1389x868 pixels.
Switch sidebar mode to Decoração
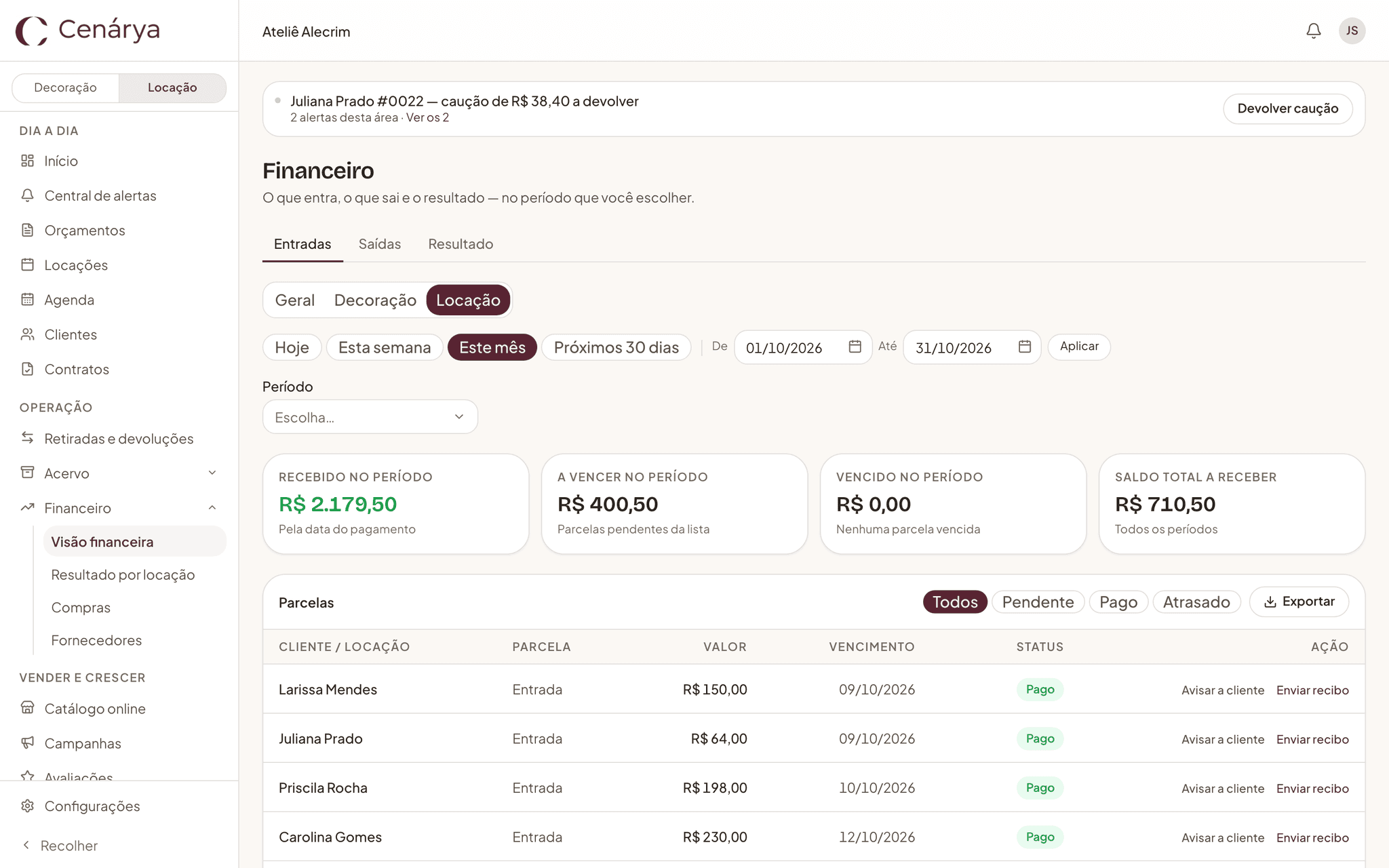pos(65,87)
